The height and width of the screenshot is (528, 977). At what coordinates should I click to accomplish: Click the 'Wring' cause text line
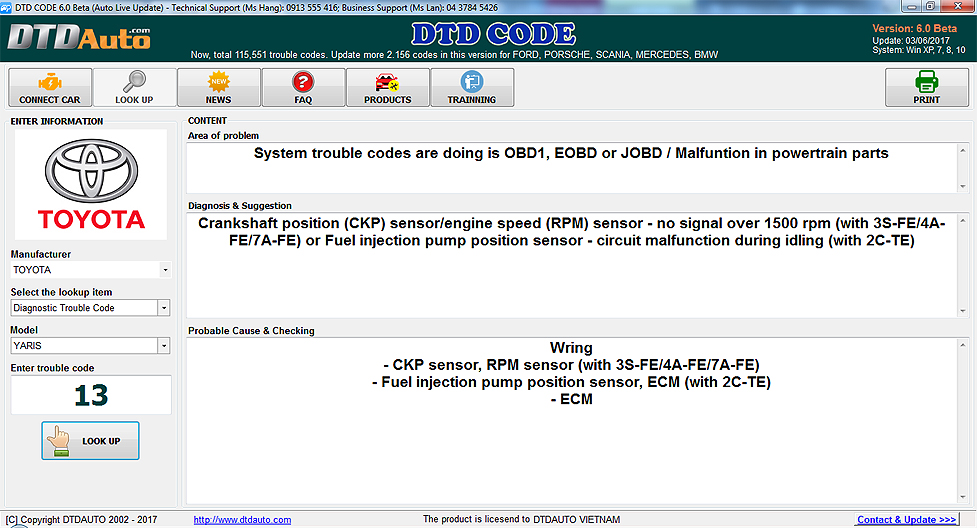pyautogui.click(x=571, y=348)
